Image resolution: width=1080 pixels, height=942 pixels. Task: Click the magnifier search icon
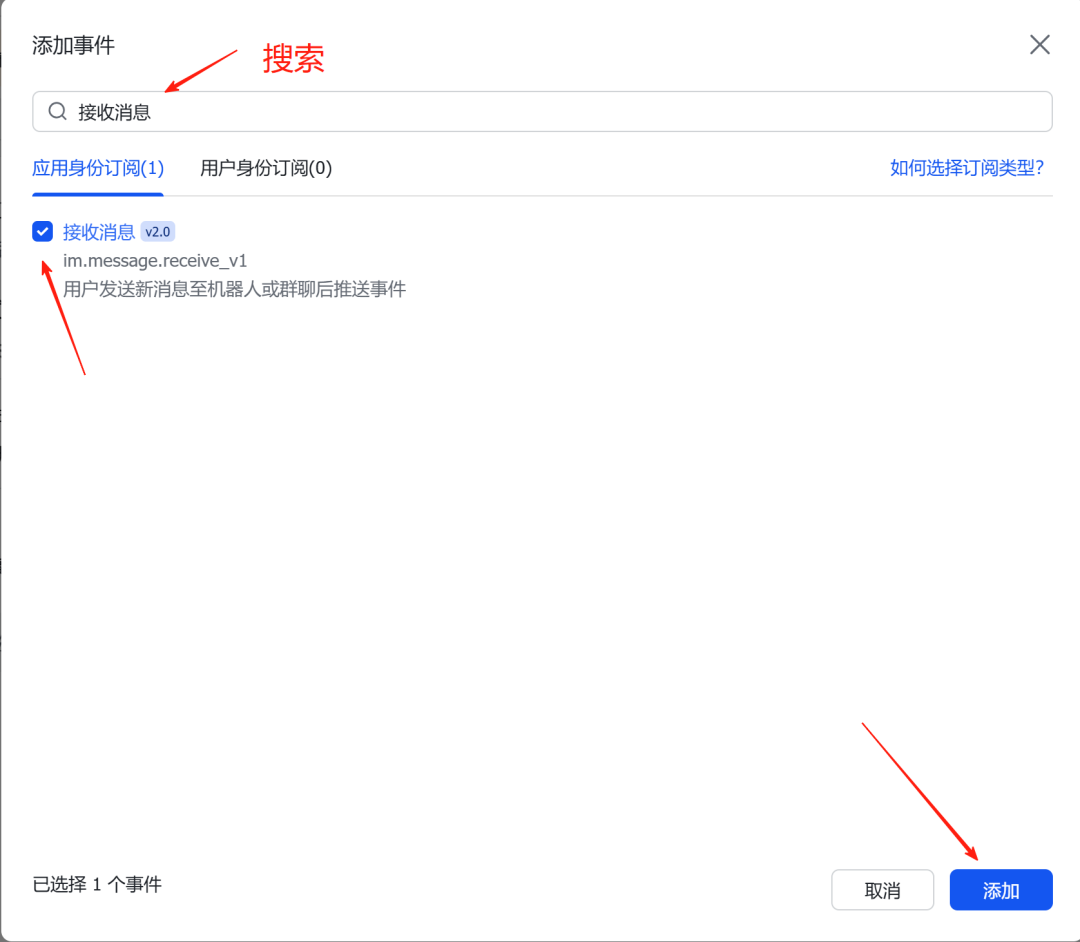58,112
